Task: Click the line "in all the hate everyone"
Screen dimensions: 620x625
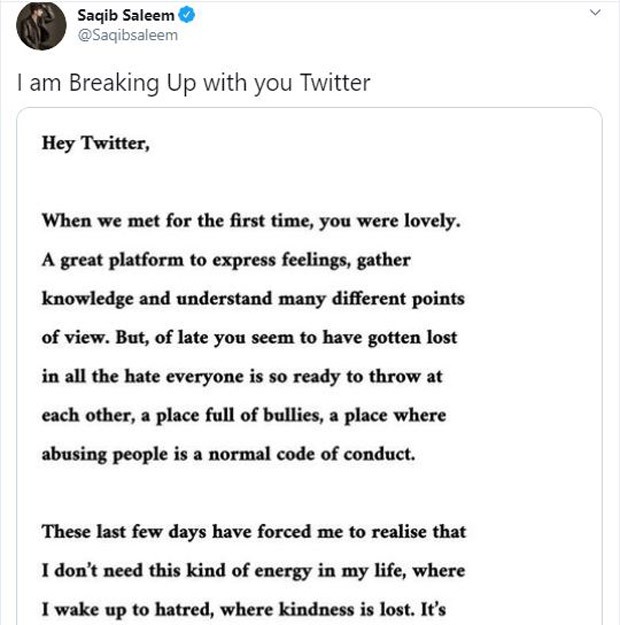Action: pos(242,377)
